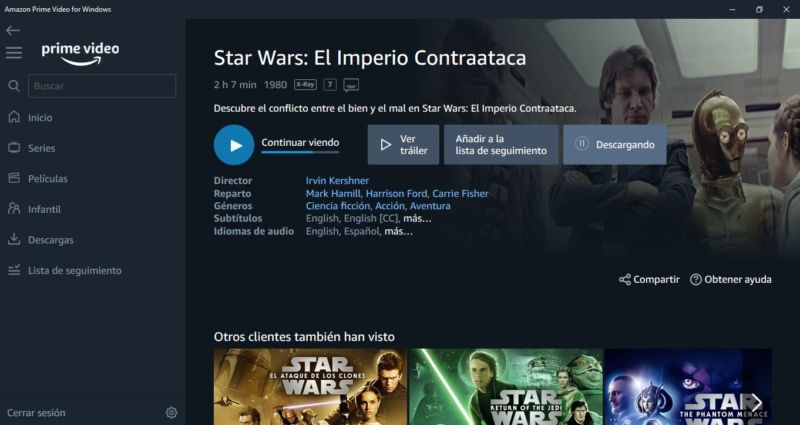The height and width of the screenshot is (425, 800).
Task: Click the Buscar search field
Action: tap(102, 86)
